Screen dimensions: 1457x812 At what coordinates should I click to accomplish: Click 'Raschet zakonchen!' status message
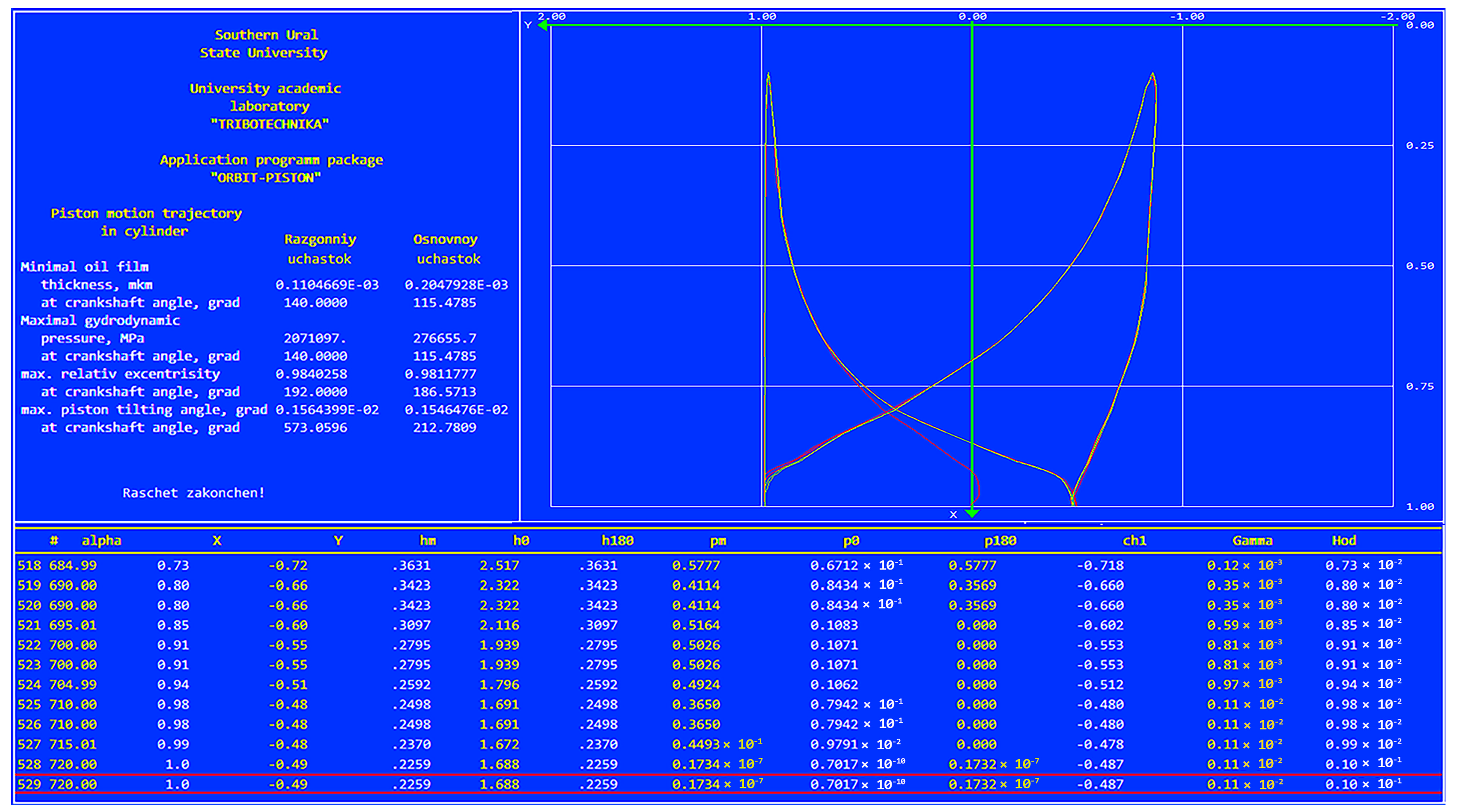(194, 493)
